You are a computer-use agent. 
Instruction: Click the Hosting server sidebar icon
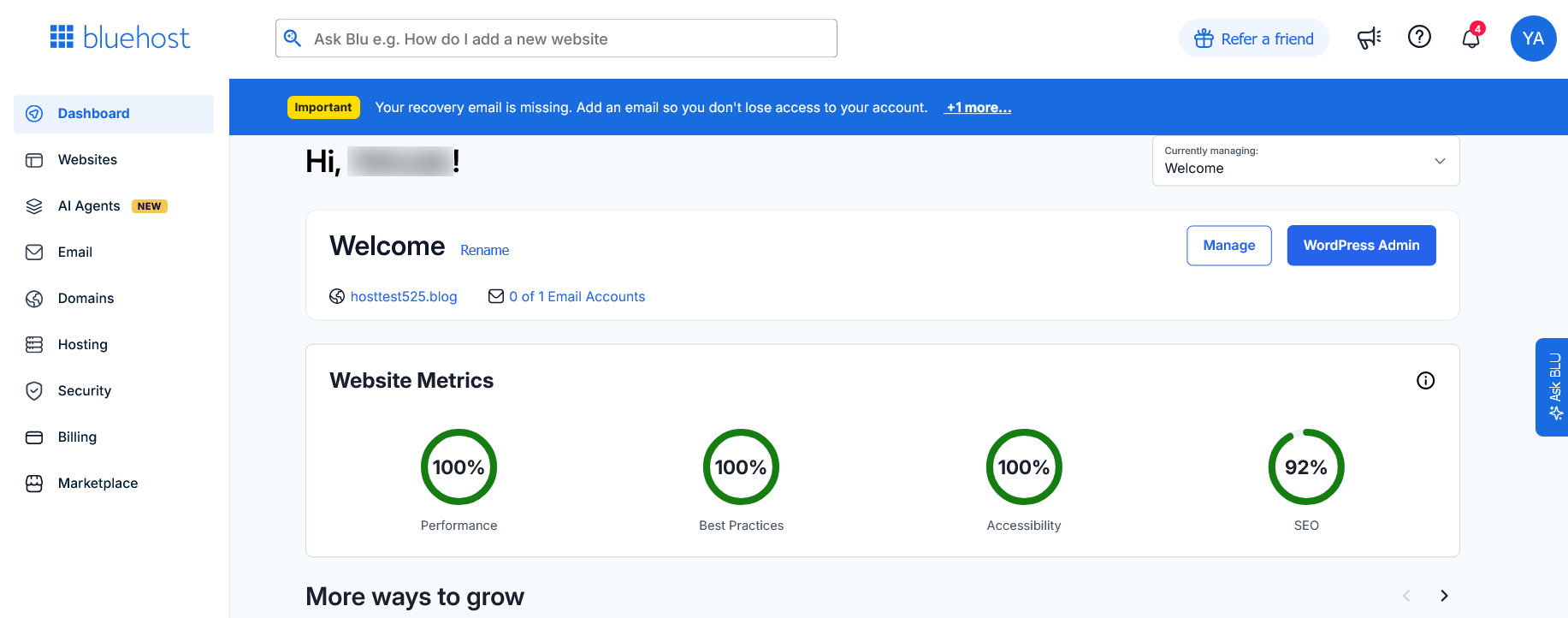click(34, 345)
